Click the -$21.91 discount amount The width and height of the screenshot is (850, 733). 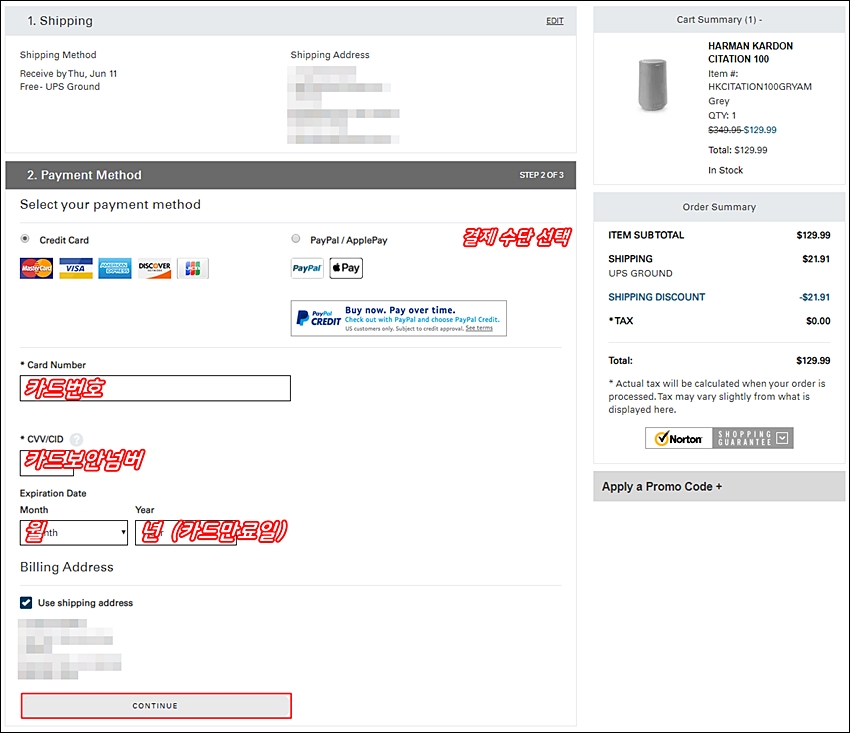[x=815, y=297]
